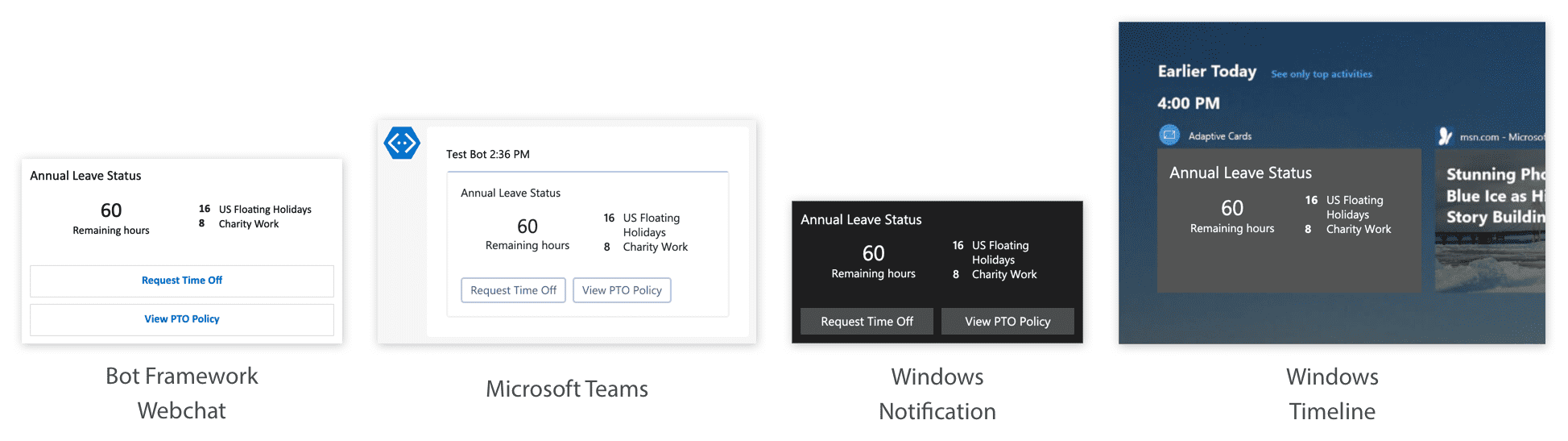Open View PTO Policy in Teams card

click(x=622, y=290)
